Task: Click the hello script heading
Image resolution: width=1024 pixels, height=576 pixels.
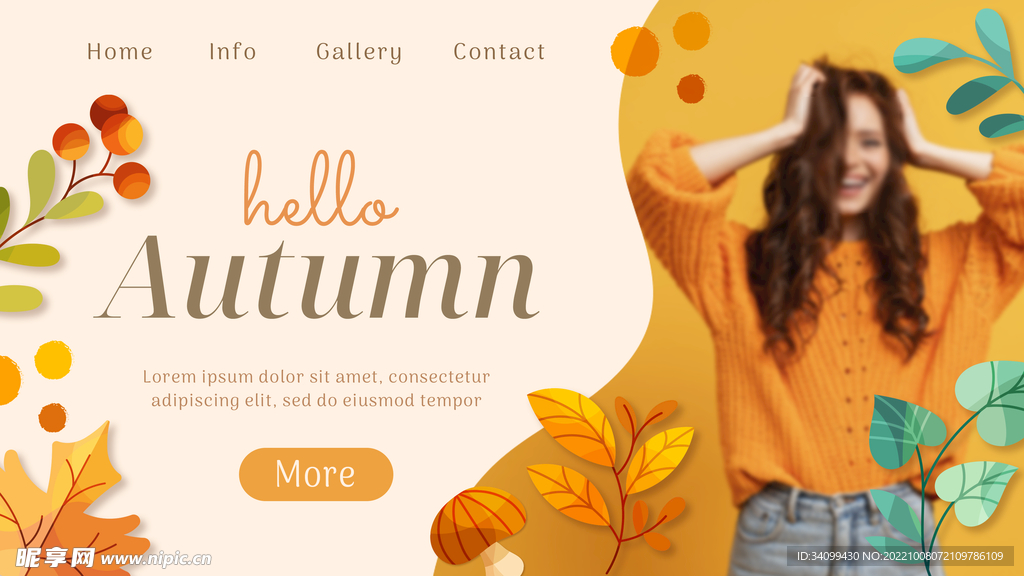Action: click(x=320, y=189)
